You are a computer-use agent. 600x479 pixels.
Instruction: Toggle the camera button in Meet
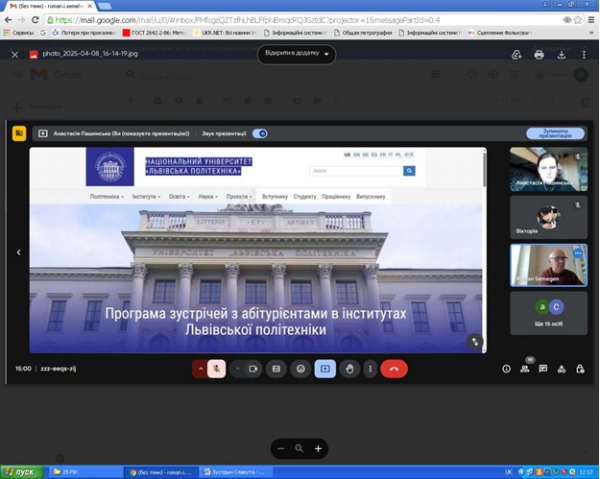pos(253,369)
